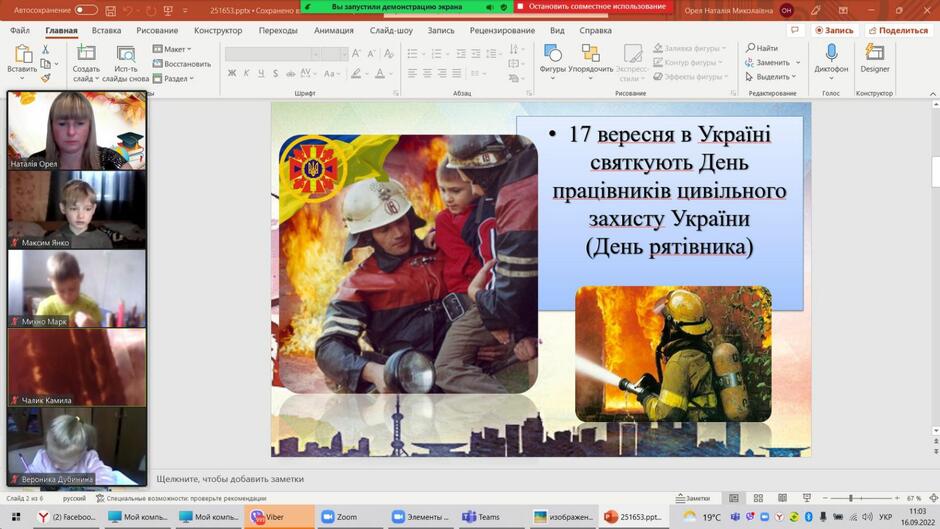Select Максим Янко video thumbnail

pos(77,210)
